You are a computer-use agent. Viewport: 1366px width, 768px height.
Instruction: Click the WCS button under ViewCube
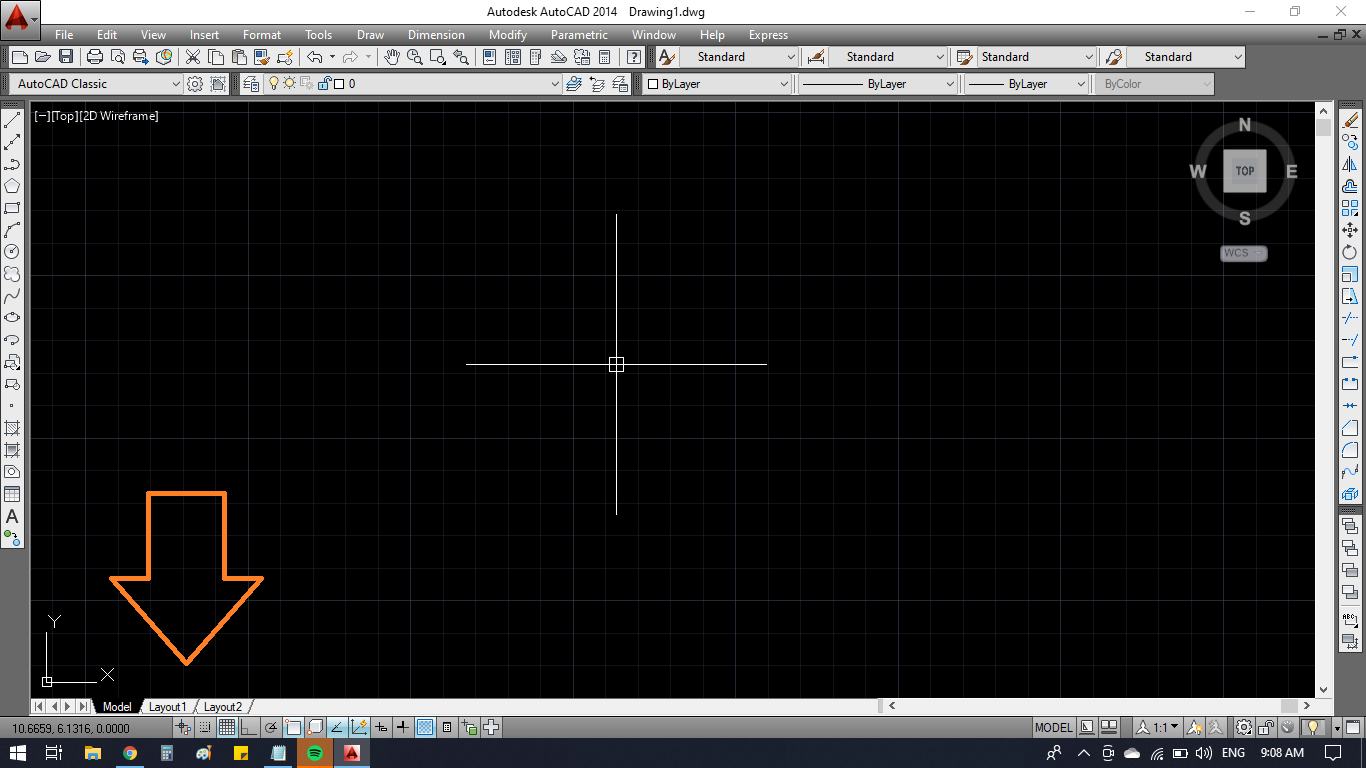click(1243, 253)
